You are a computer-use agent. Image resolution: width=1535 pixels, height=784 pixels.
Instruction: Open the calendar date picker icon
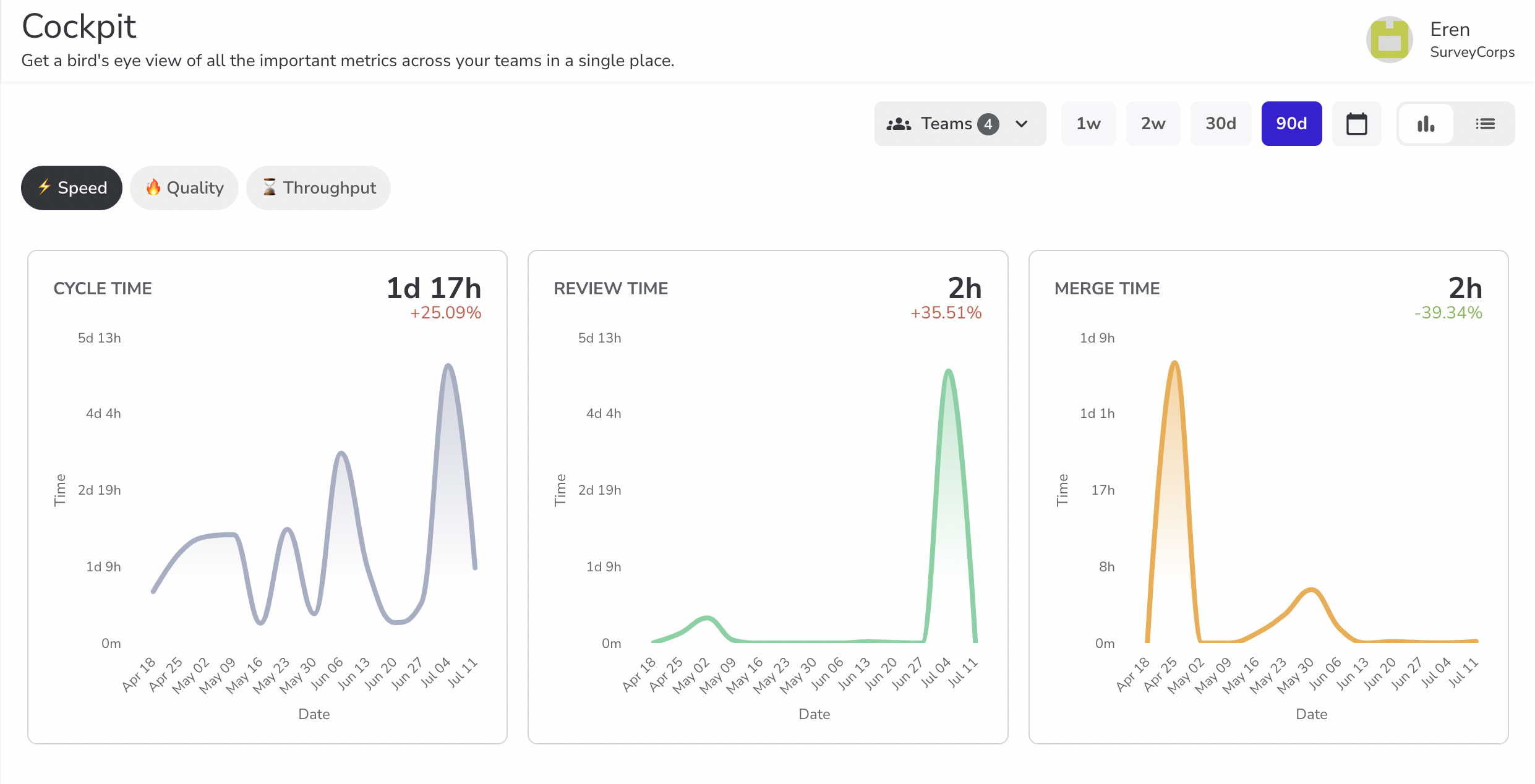[x=1356, y=124]
